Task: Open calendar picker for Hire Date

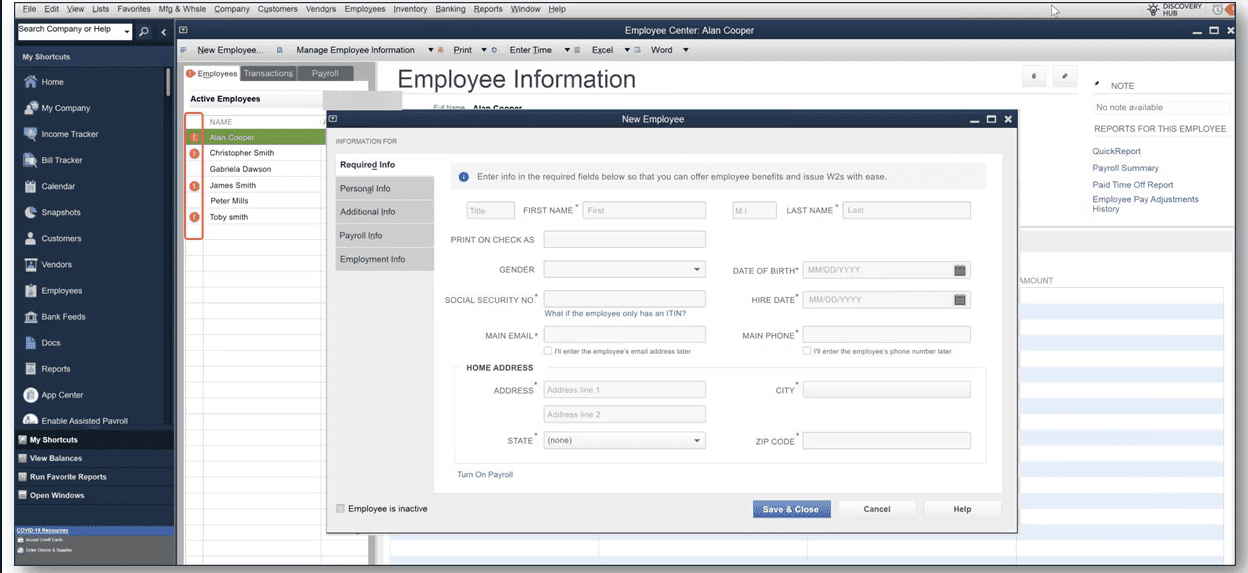Action: click(960, 299)
